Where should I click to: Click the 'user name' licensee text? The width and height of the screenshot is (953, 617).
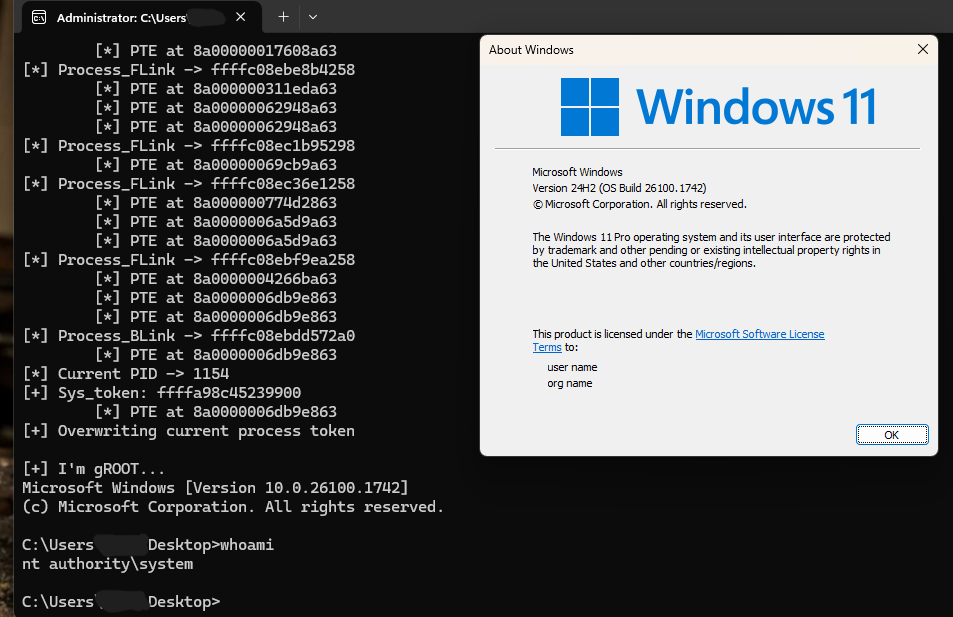[572, 367]
